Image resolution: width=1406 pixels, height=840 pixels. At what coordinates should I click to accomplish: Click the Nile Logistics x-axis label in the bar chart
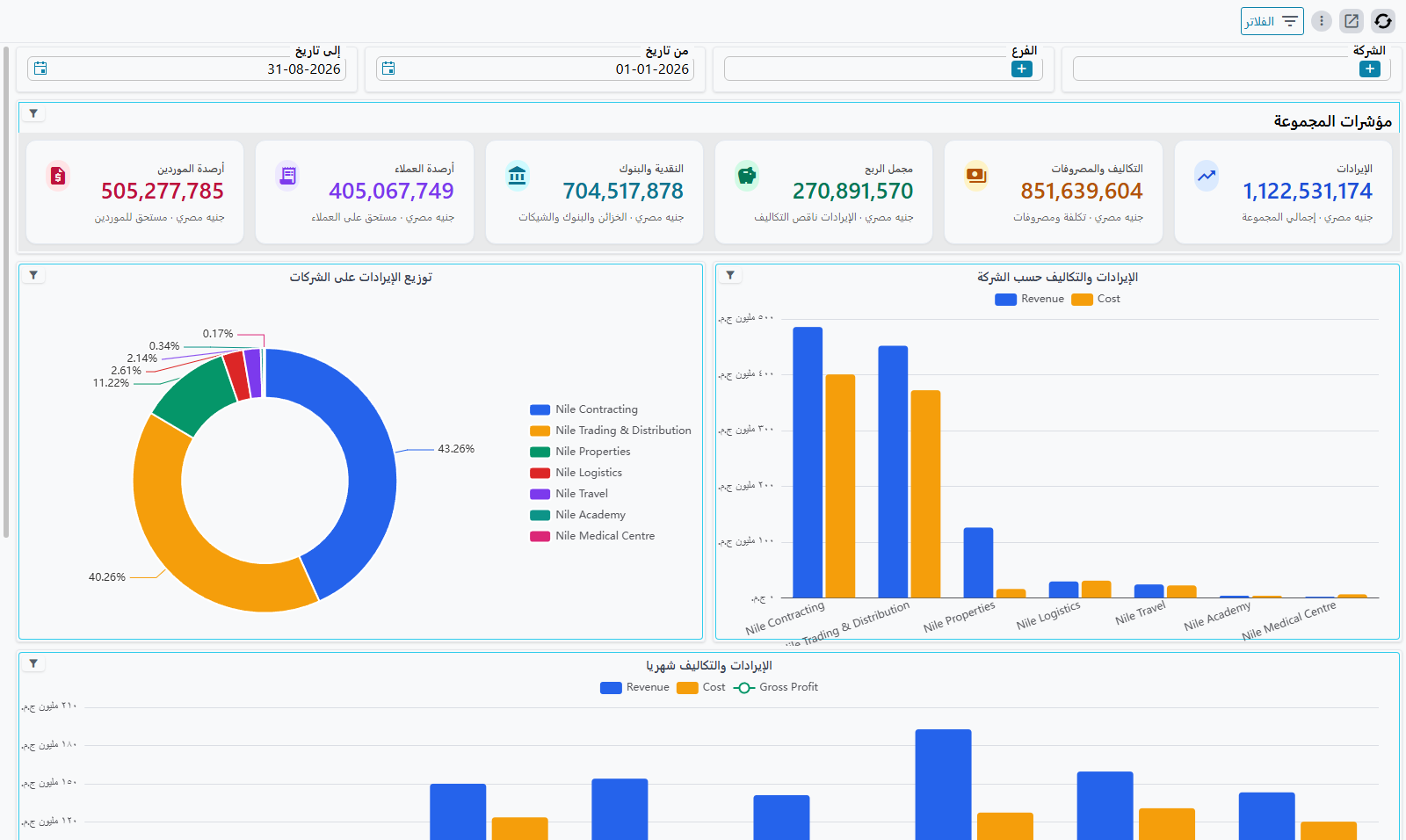1048,616
